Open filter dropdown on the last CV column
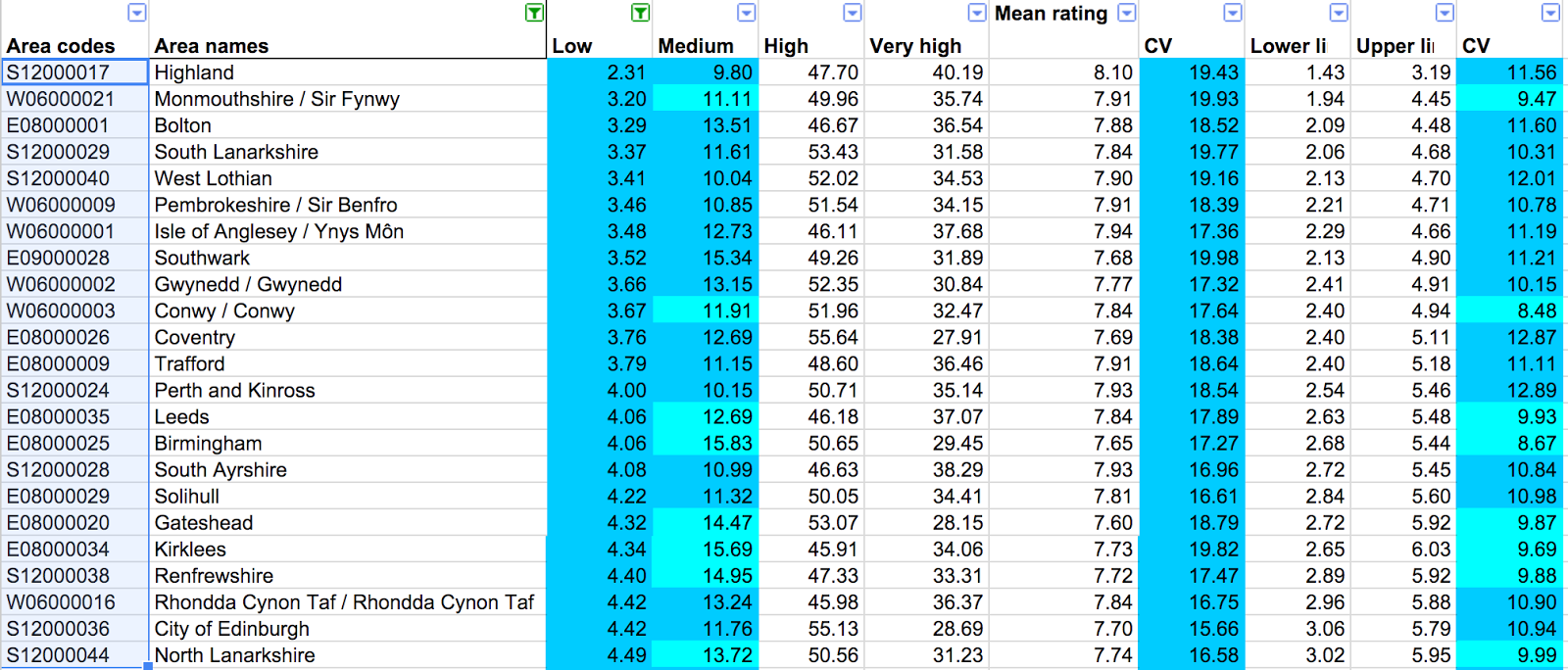 click(1550, 13)
